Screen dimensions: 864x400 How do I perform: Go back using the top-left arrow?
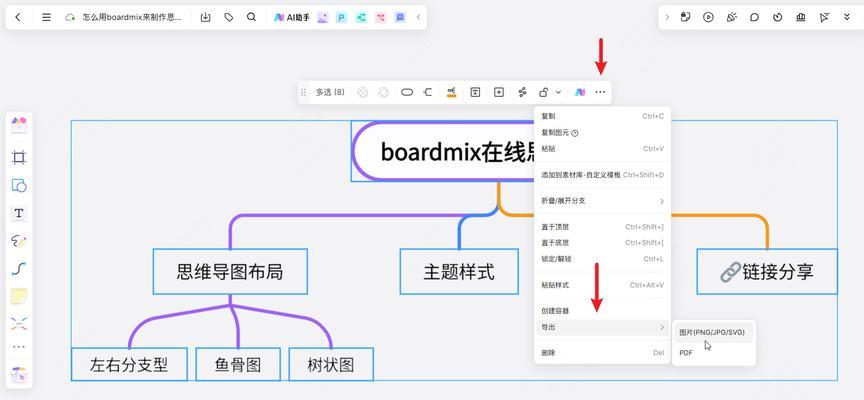[x=18, y=17]
